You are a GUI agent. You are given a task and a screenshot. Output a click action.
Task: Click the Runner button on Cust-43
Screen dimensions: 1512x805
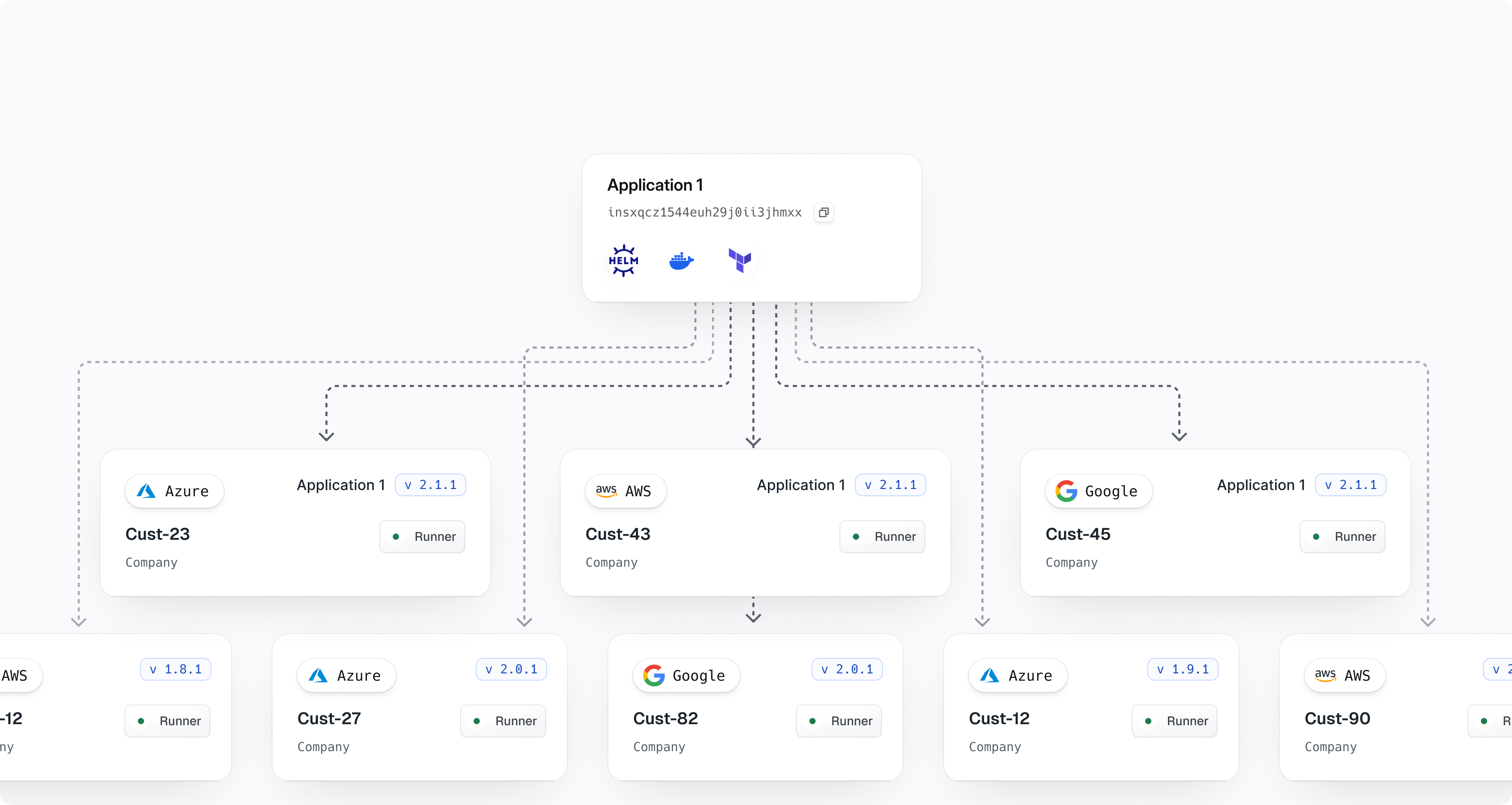pos(882,536)
